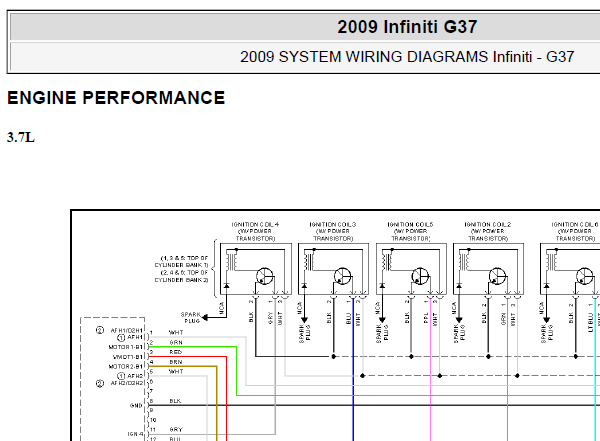Viewport: 600px width, 441px height.
Task: Click the horizontal "SPARK PLUG" label near coil 4
Action: [191, 317]
